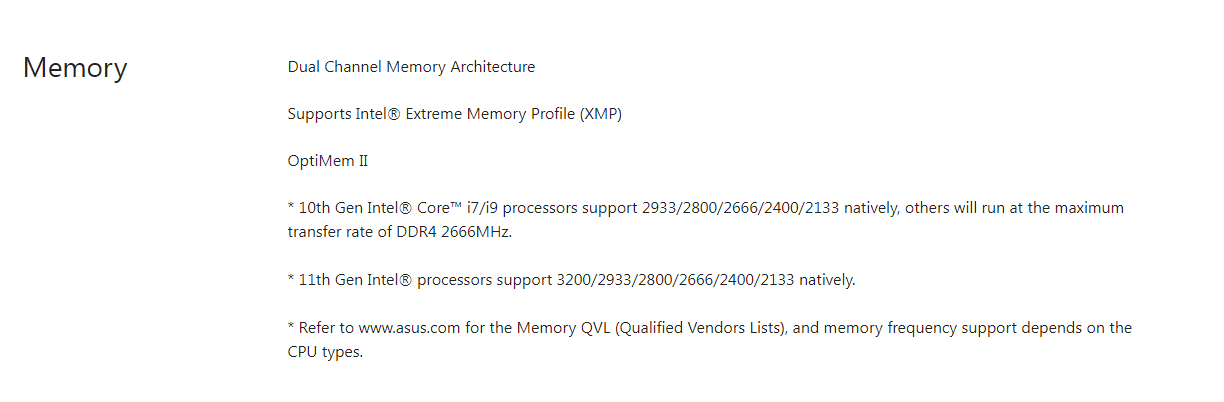This screenshot has width=1224, height=402.
Task: Click the Memory section heading
Action: [x=75, y=68]
